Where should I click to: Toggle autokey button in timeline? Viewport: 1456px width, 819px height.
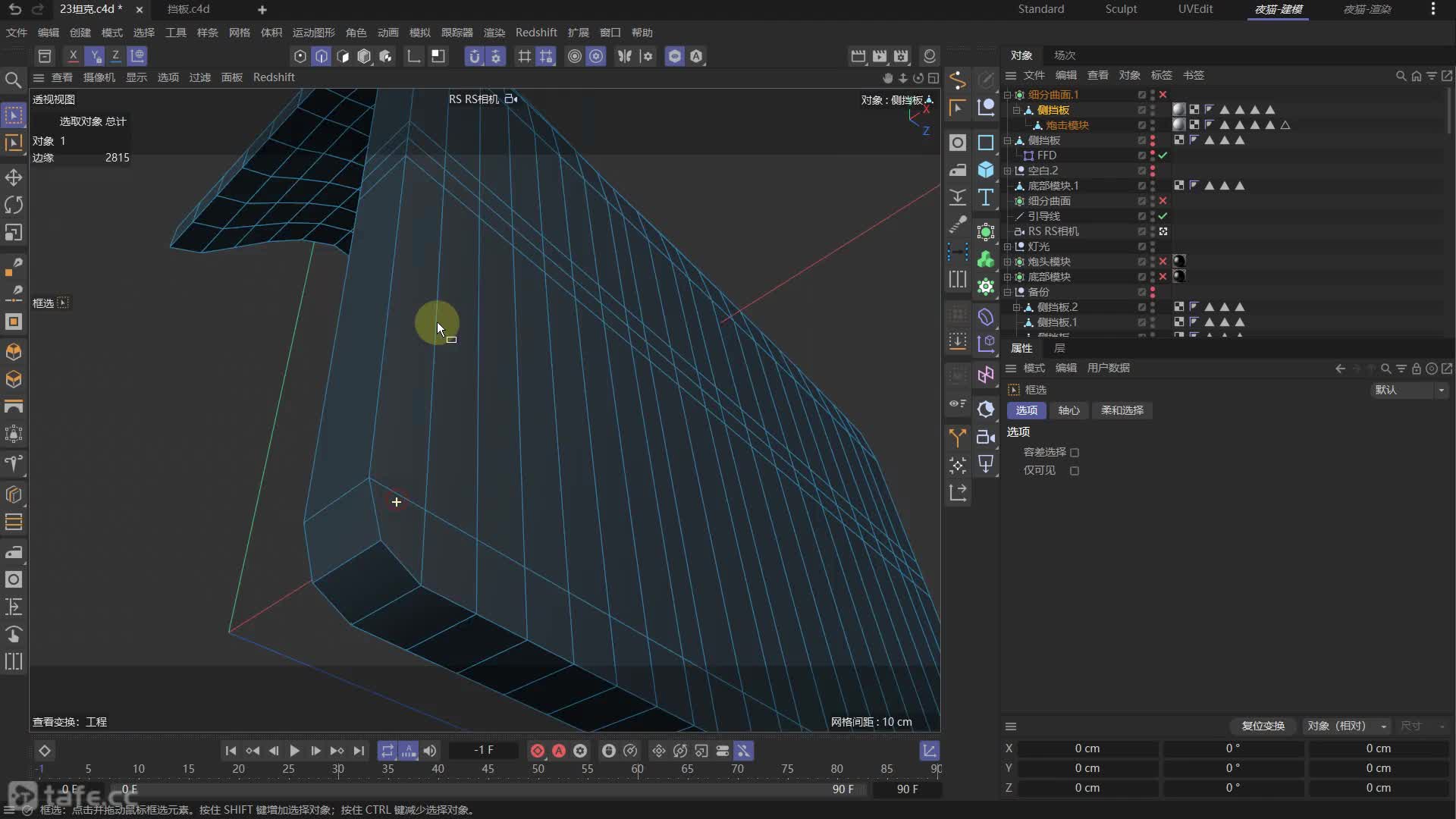tap(559, 751)
